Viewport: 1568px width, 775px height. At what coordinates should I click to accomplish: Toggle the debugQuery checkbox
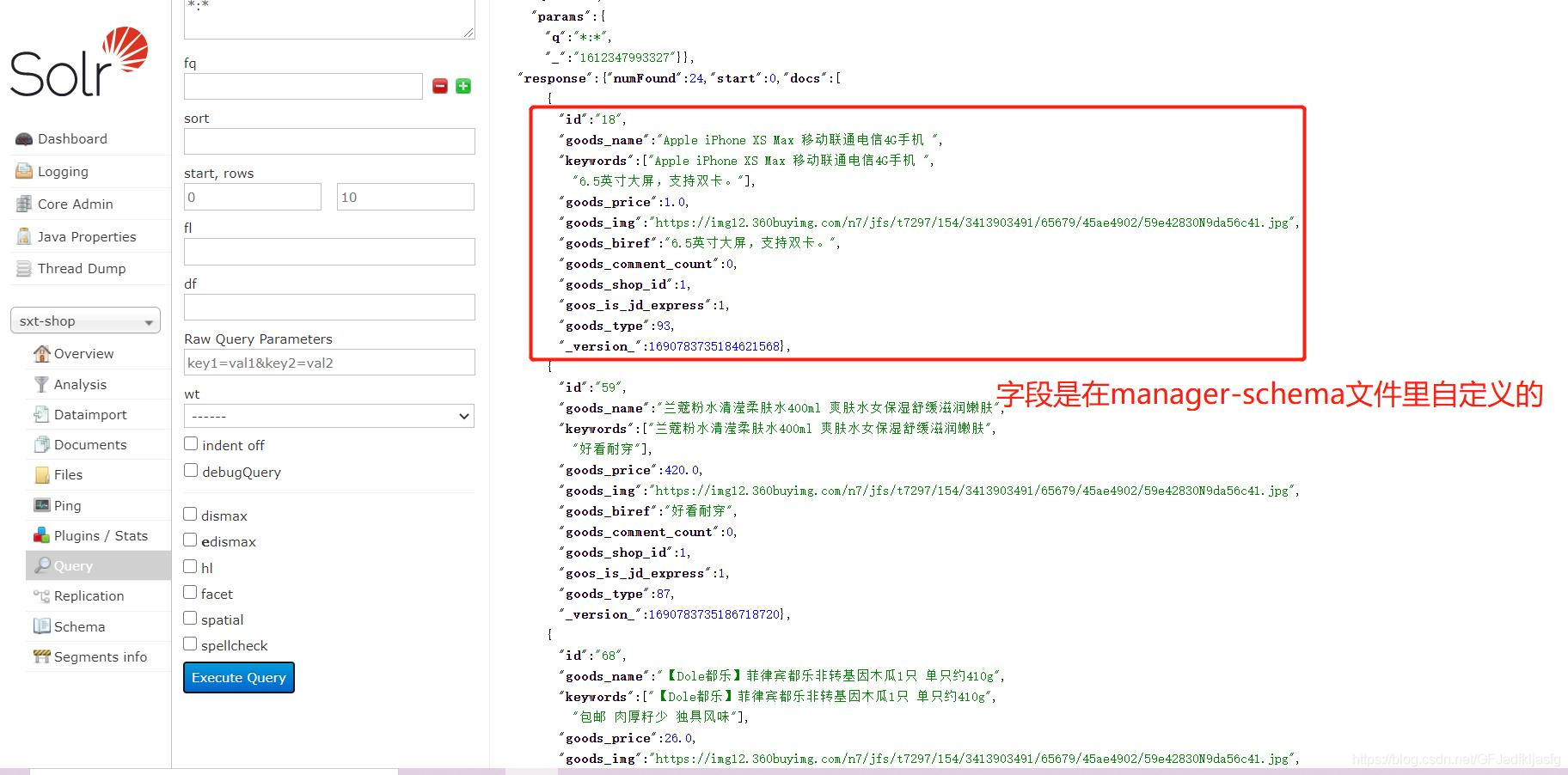(x=191, y=471)
